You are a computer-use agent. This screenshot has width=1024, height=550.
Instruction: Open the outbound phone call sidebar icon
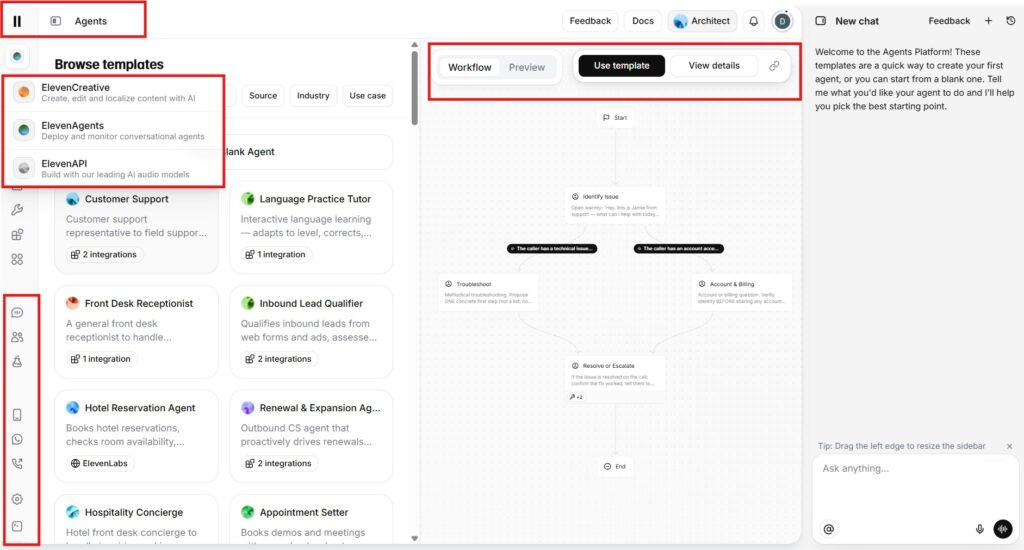pyautogui.click(x=17, y=464)
